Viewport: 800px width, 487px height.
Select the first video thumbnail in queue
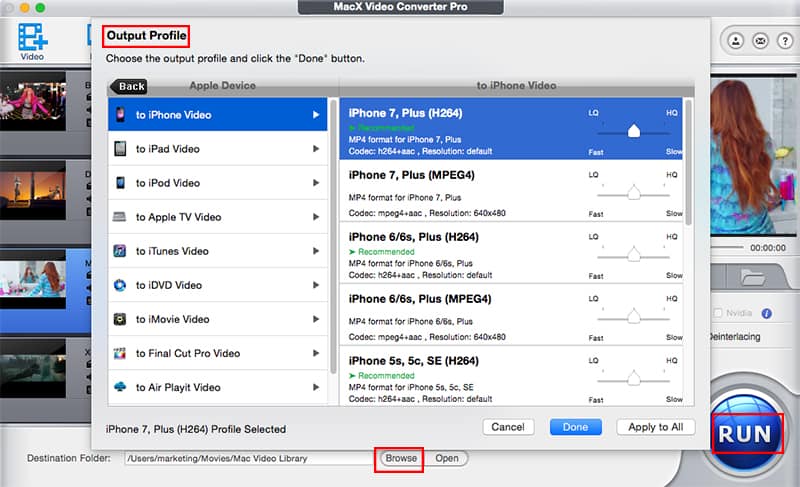(x=33, y=101)
